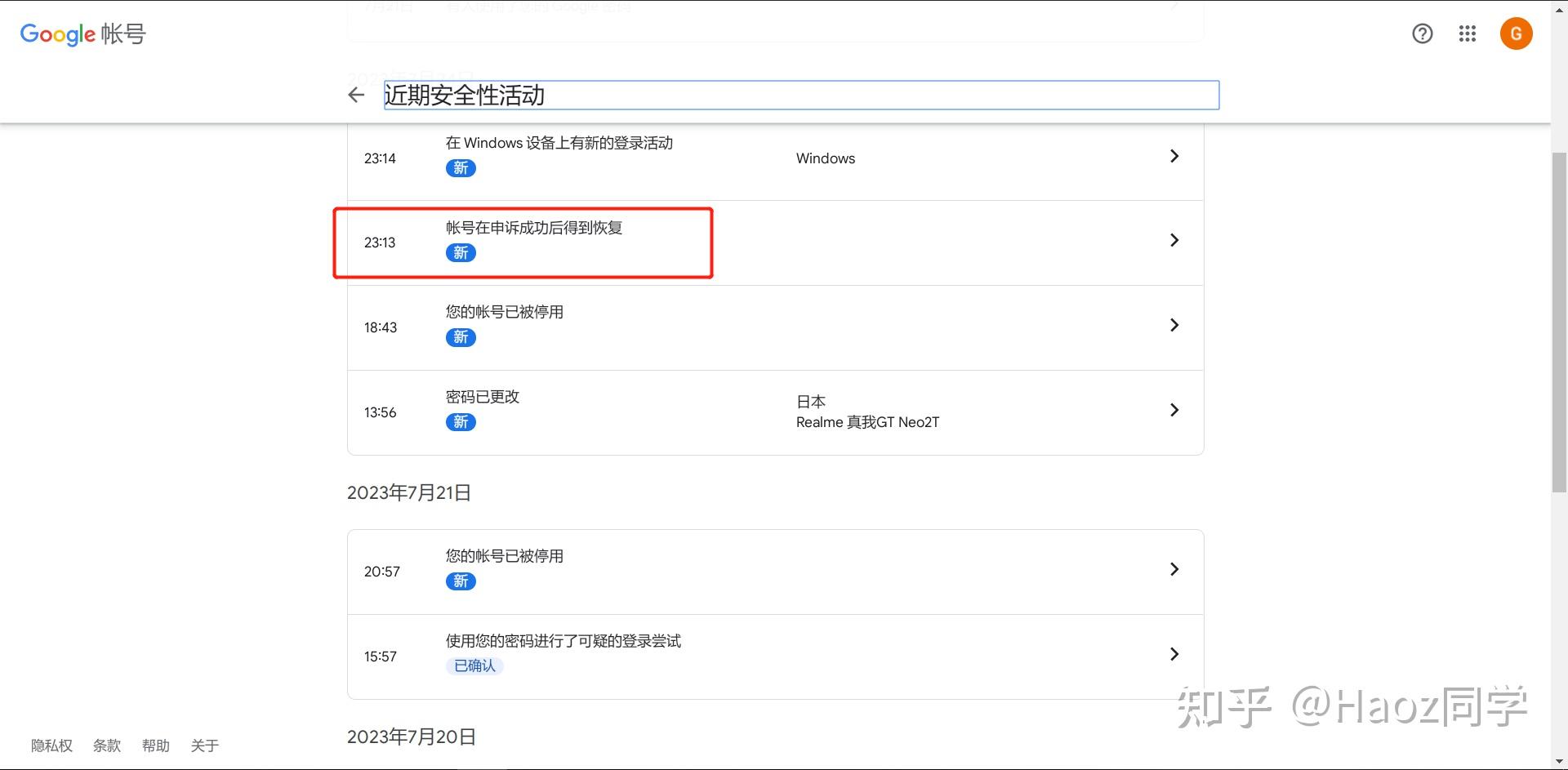Expand the 20:57 您的帐号已被停用 chevron
1568x770 pixels.
click(x=1174, y=569)
